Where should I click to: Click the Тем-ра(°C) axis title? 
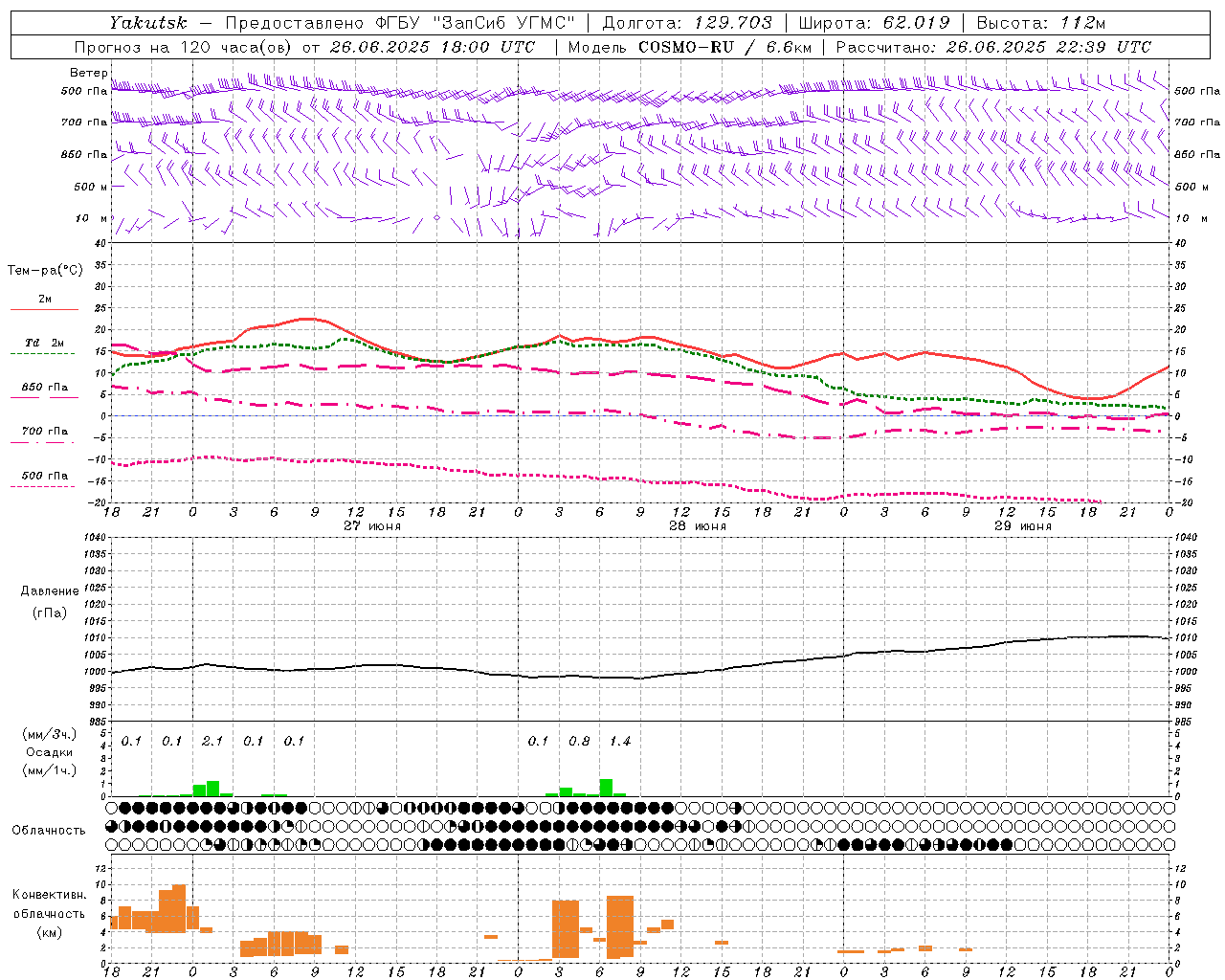click(x=45, y=271)
